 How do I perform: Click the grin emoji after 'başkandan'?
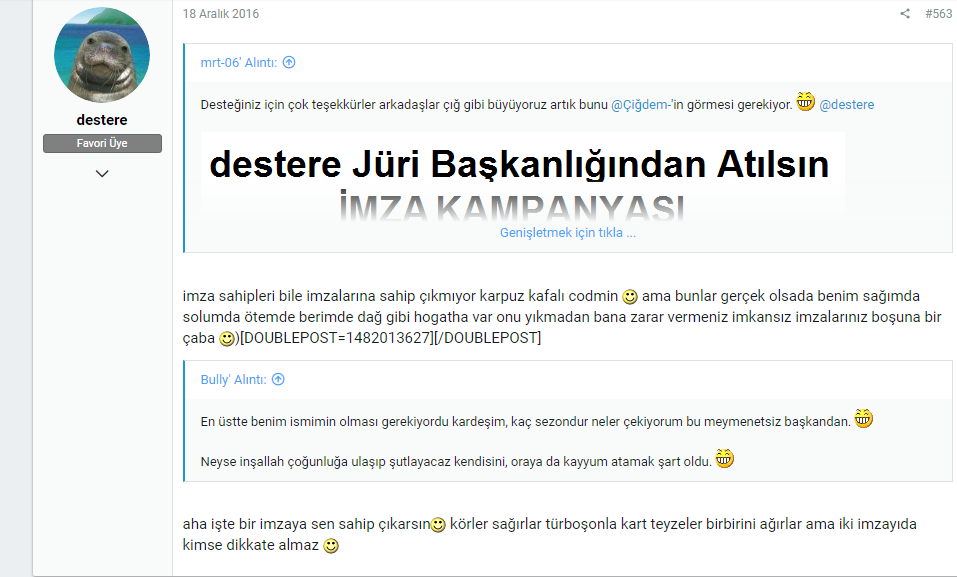[864, 419]
